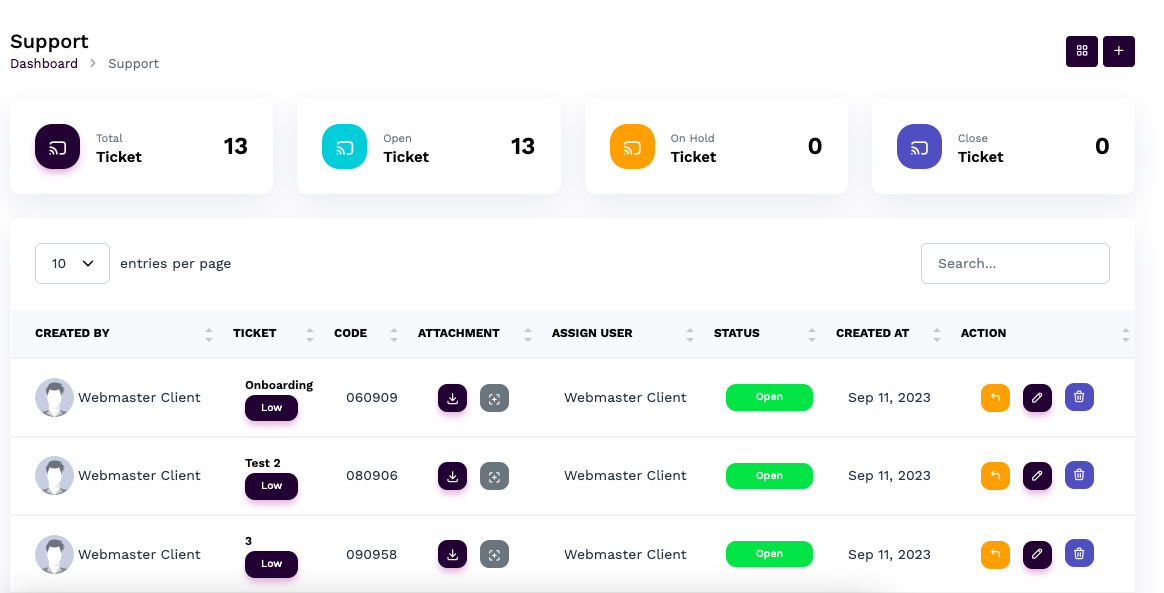
Task: Create a new support ticket with the plus icon
Action: click(1118, 51)
